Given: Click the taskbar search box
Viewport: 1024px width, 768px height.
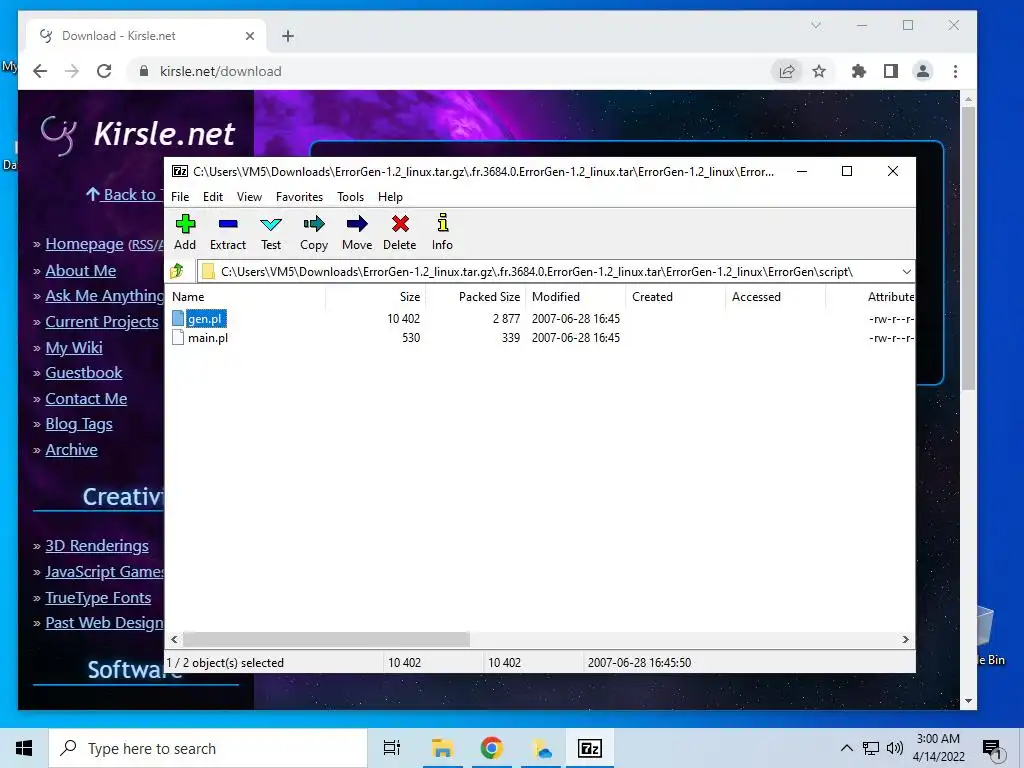Looking at the screenshot, I should [x=208, y=748].
